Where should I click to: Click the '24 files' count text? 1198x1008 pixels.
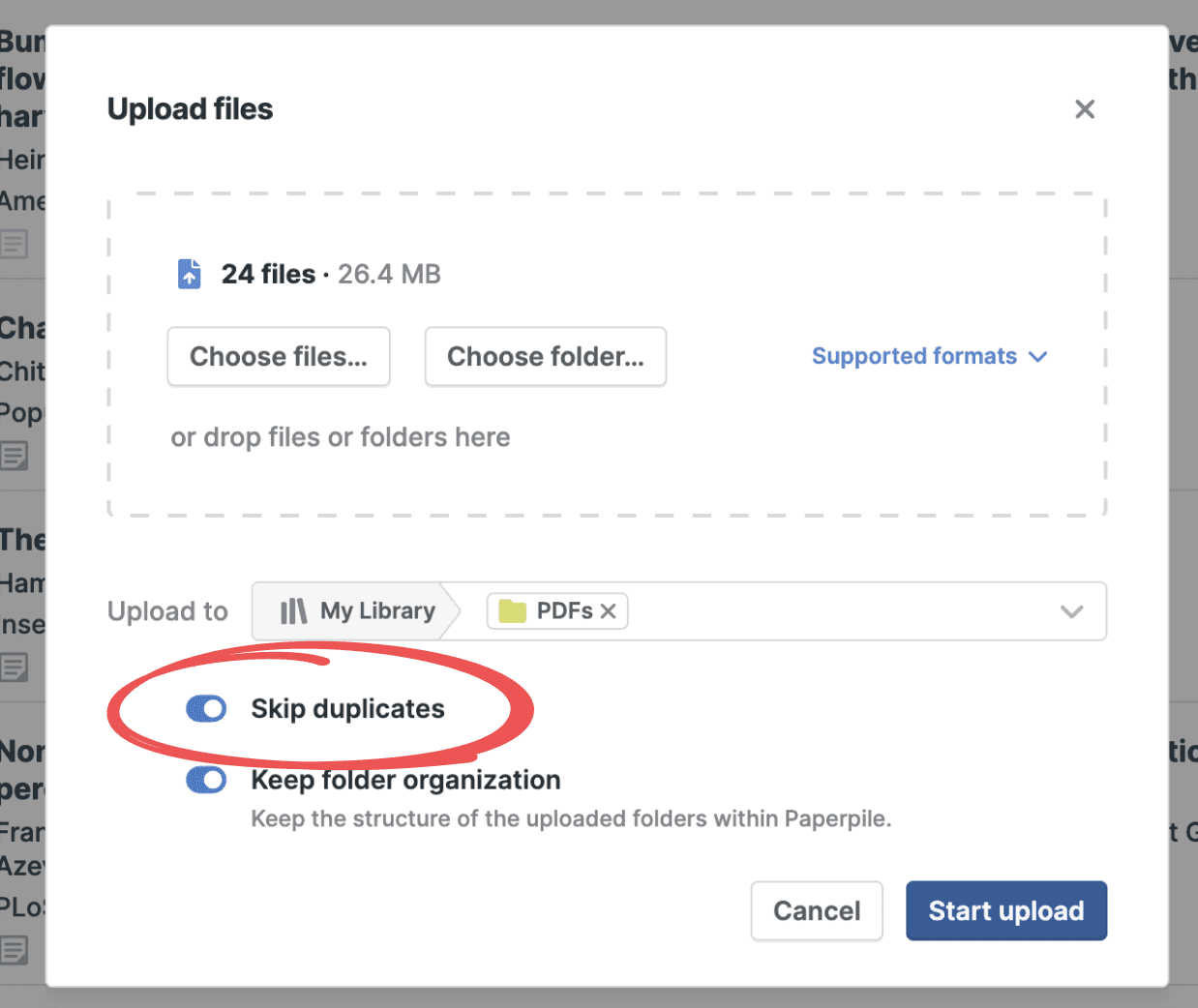click(x=268, y=274)
